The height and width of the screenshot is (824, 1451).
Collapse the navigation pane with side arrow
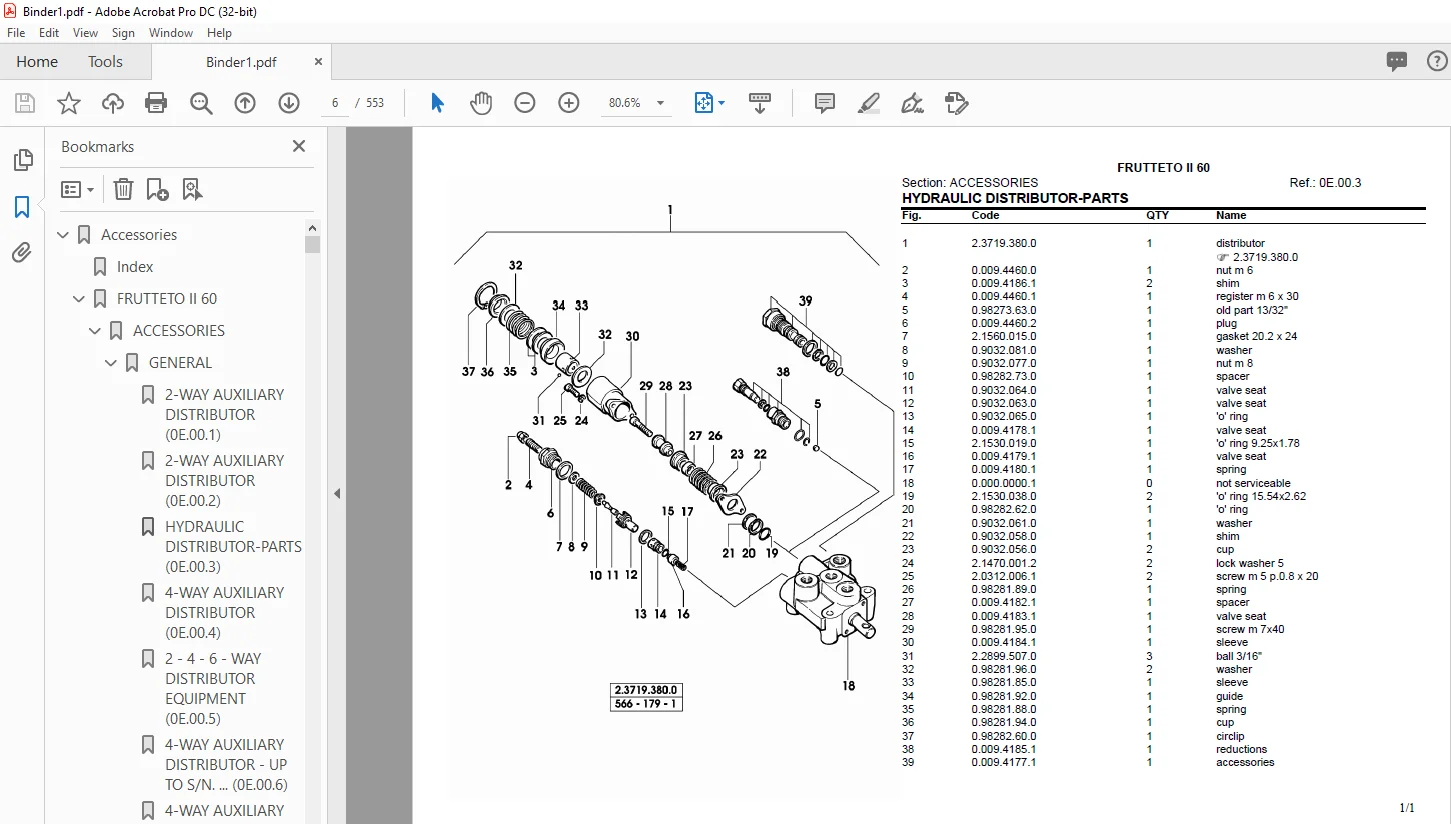click(337, 493)
